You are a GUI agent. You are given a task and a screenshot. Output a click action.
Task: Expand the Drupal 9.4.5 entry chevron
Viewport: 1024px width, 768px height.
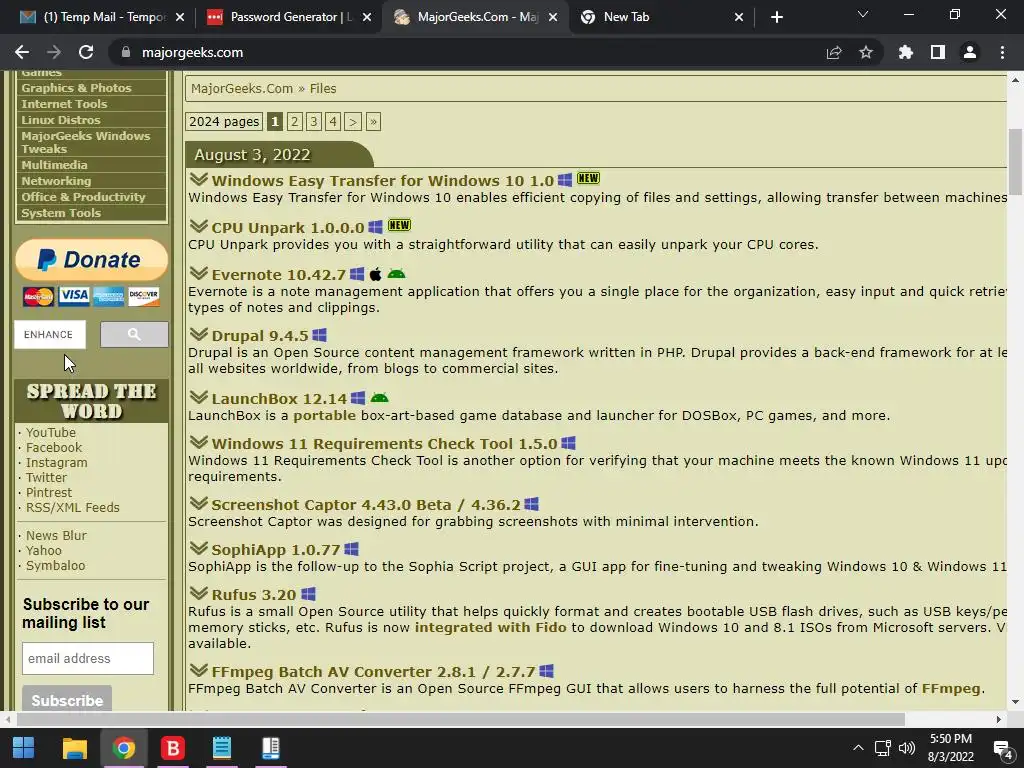pyautogui.click(x=199, y=334)
